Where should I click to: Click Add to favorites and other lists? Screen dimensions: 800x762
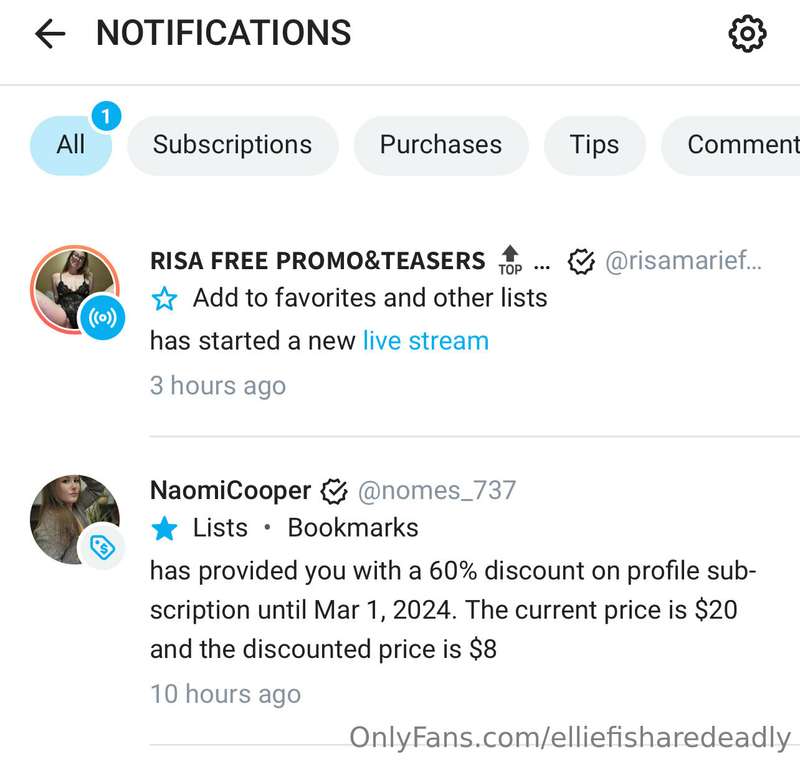(370, 298)
